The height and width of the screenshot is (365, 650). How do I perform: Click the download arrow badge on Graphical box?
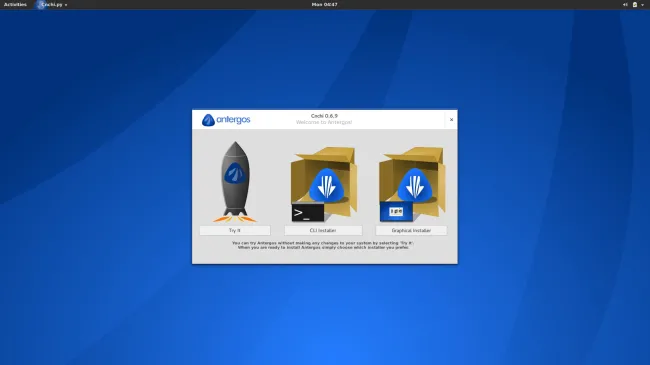pyautogui.click(x=415, y=186)
